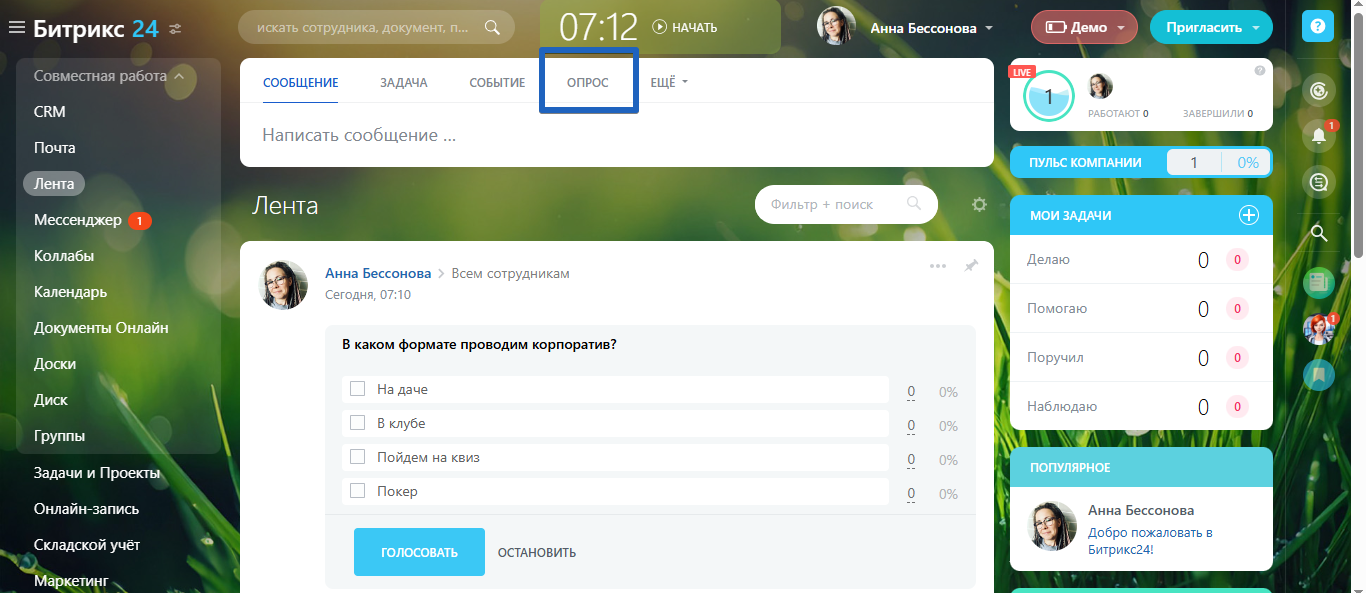The image size is (1366, 593).
Task: Open the hamburger main menu
Action: [16, 28]
